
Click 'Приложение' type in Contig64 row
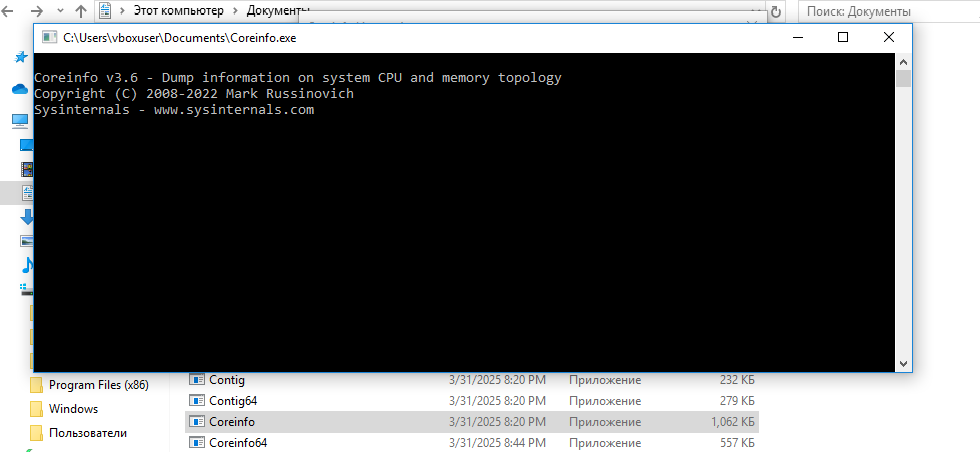[605, 400]
